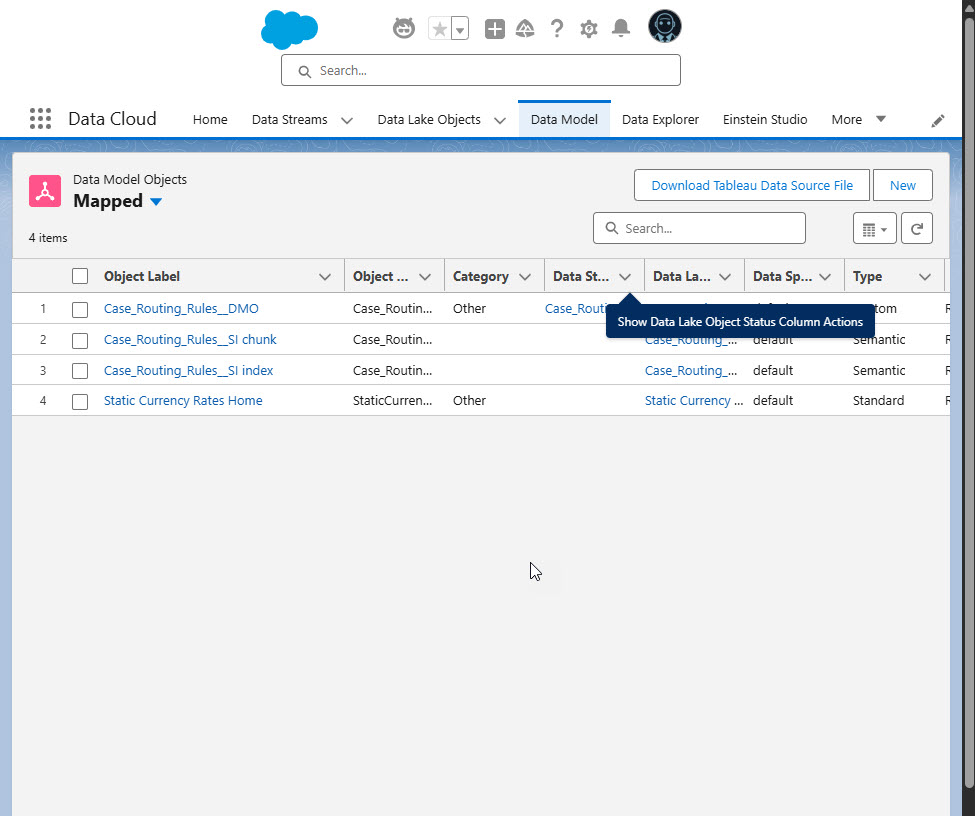
Task: Open the Mapped list view dropdown
Action: [156, 202]
